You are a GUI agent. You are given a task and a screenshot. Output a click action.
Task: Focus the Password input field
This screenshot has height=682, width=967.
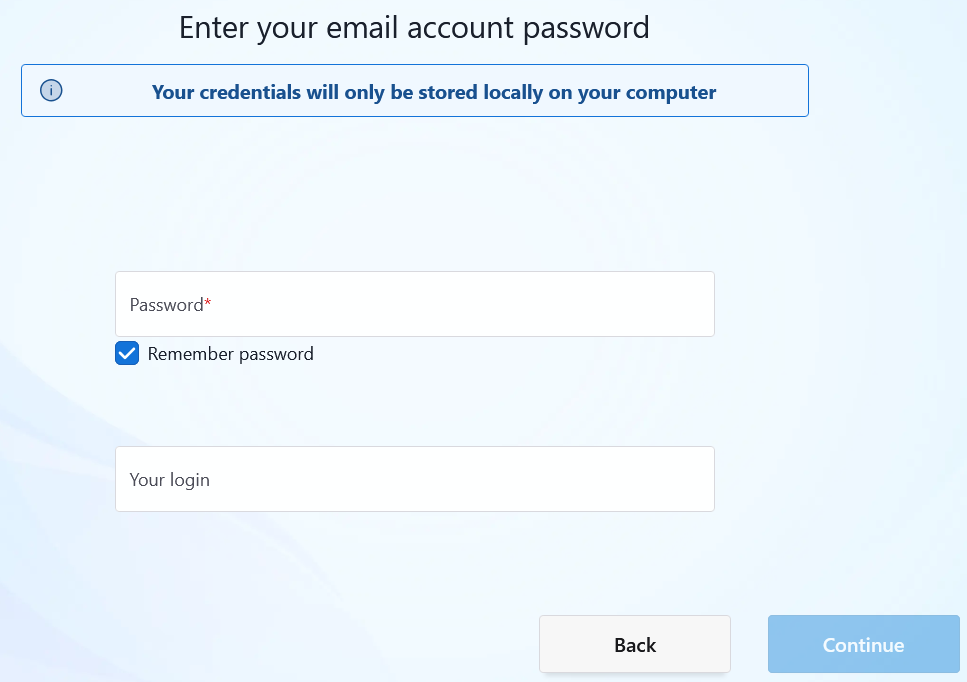414,304
